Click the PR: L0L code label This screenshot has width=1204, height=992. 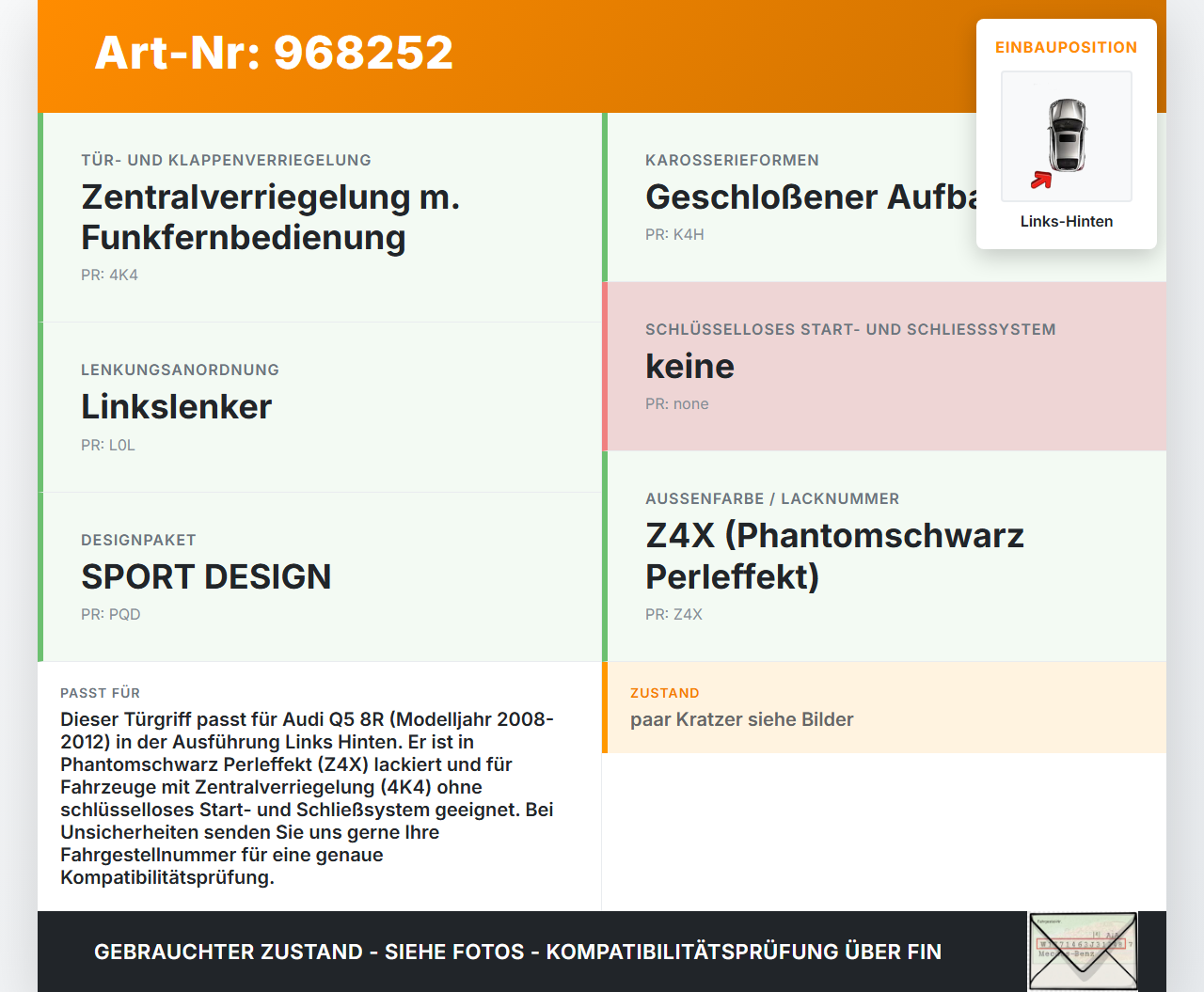pyautogui.click(x=107, y=445)
